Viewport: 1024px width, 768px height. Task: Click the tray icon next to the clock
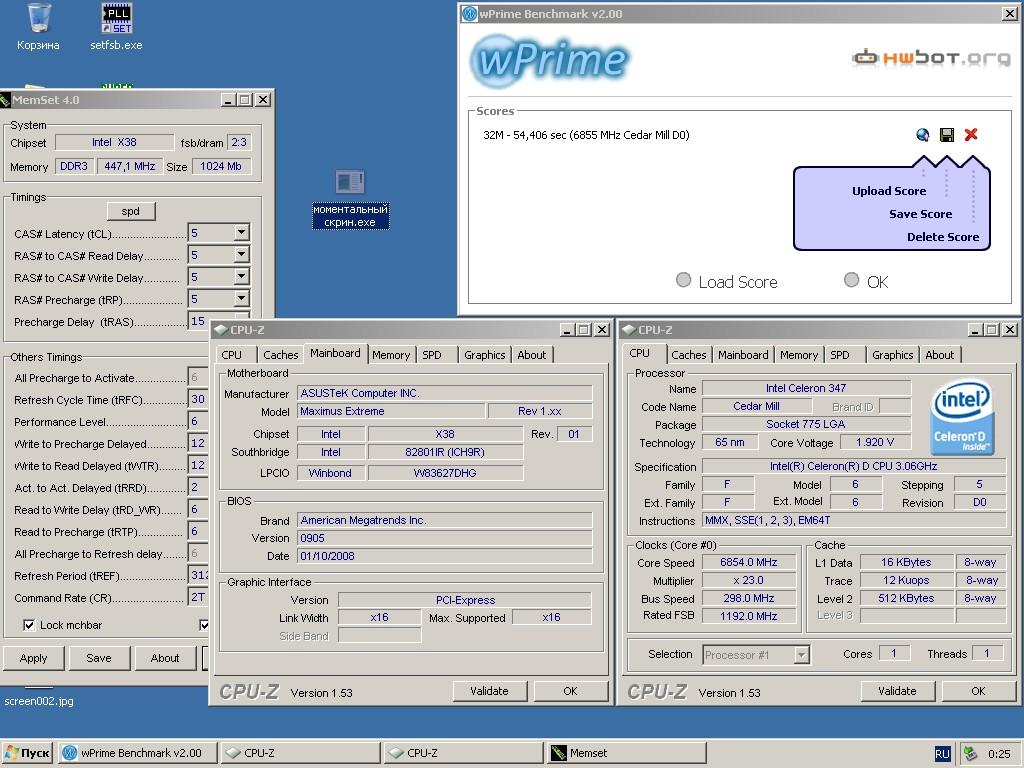pyautogui.click(x=970, y=753)
